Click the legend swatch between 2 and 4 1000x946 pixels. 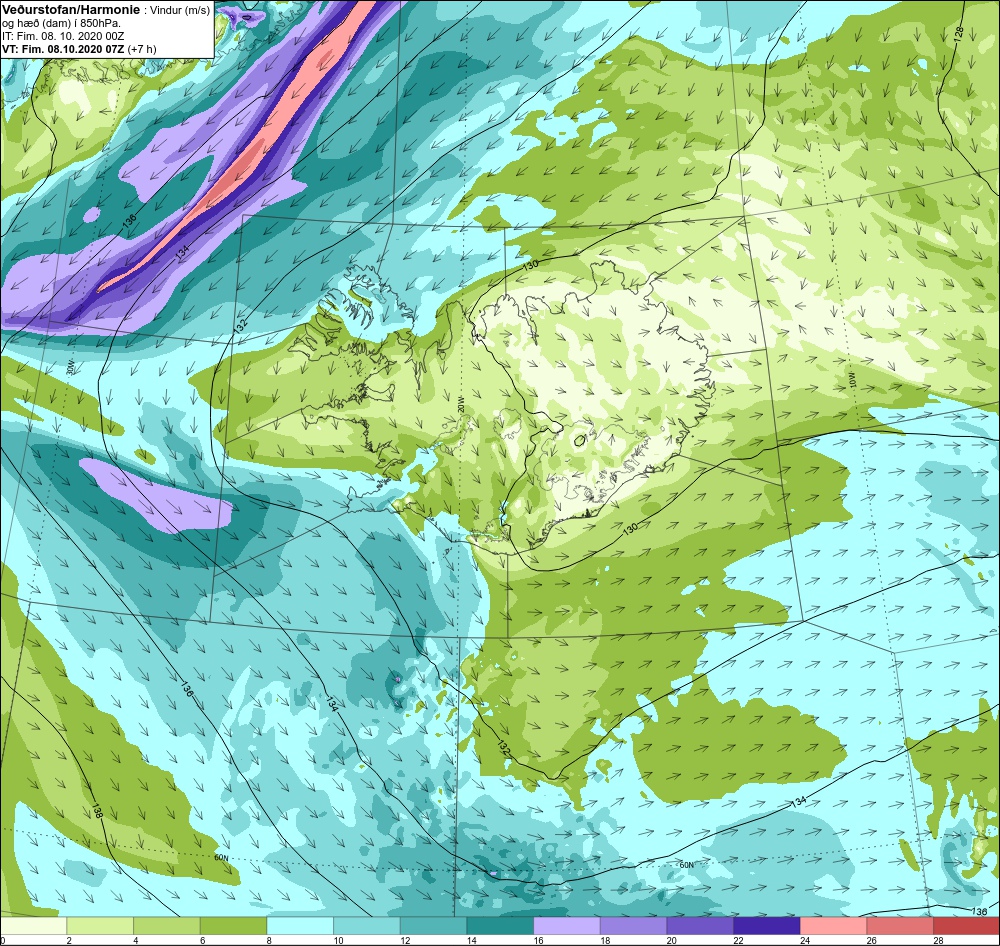(100, 926)
